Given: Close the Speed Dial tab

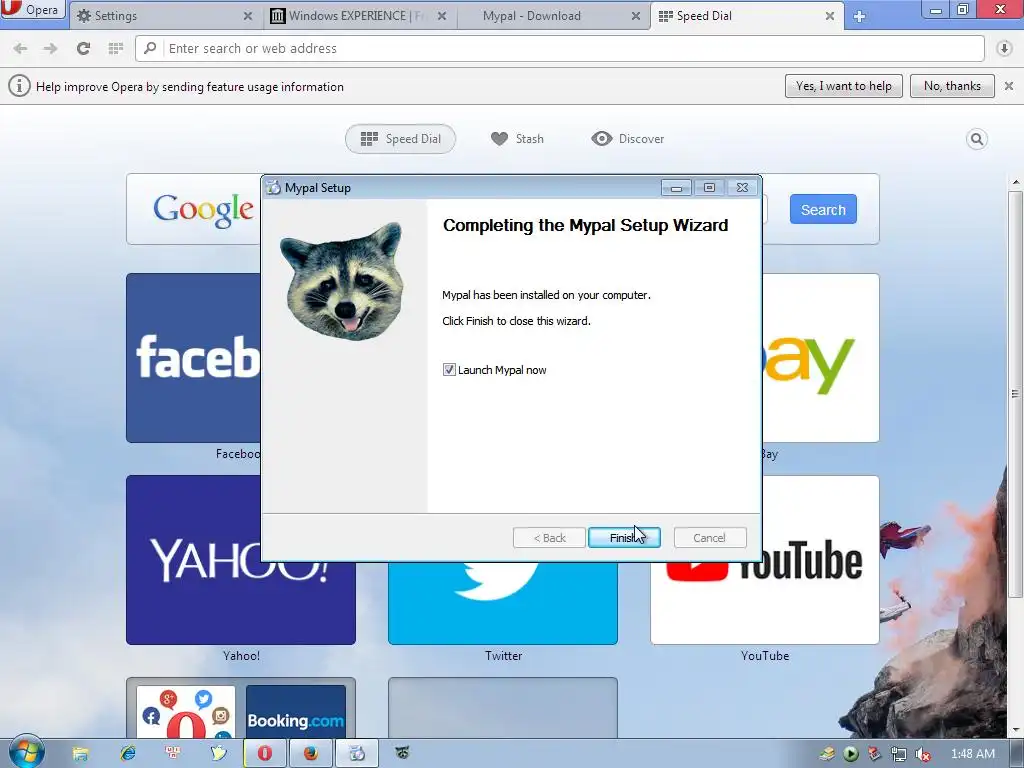Looking at the screenshot, I should pos(829,16).
